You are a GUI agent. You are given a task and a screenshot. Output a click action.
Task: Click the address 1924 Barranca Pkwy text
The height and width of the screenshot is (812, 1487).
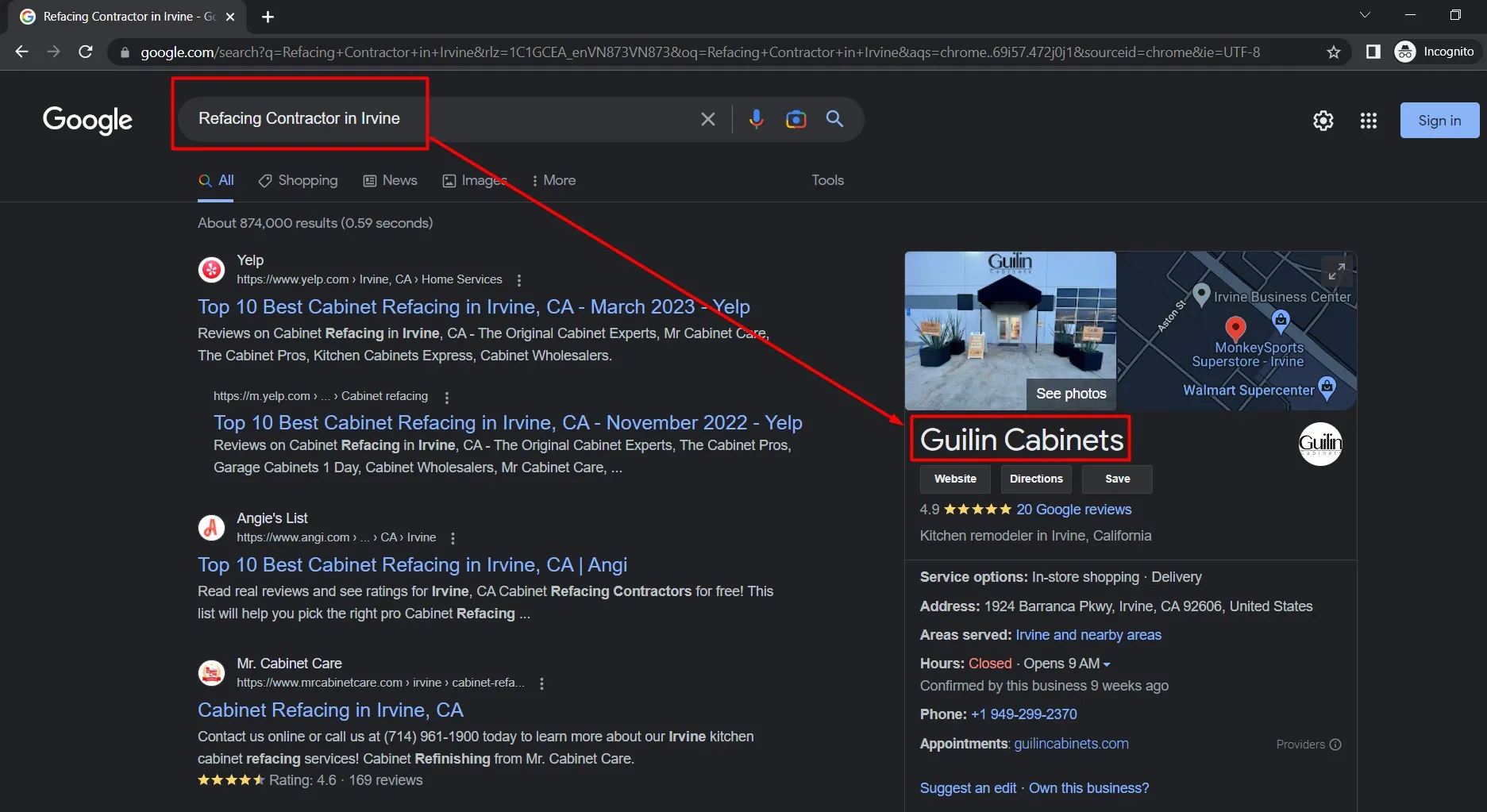[x=1148, y=606]
